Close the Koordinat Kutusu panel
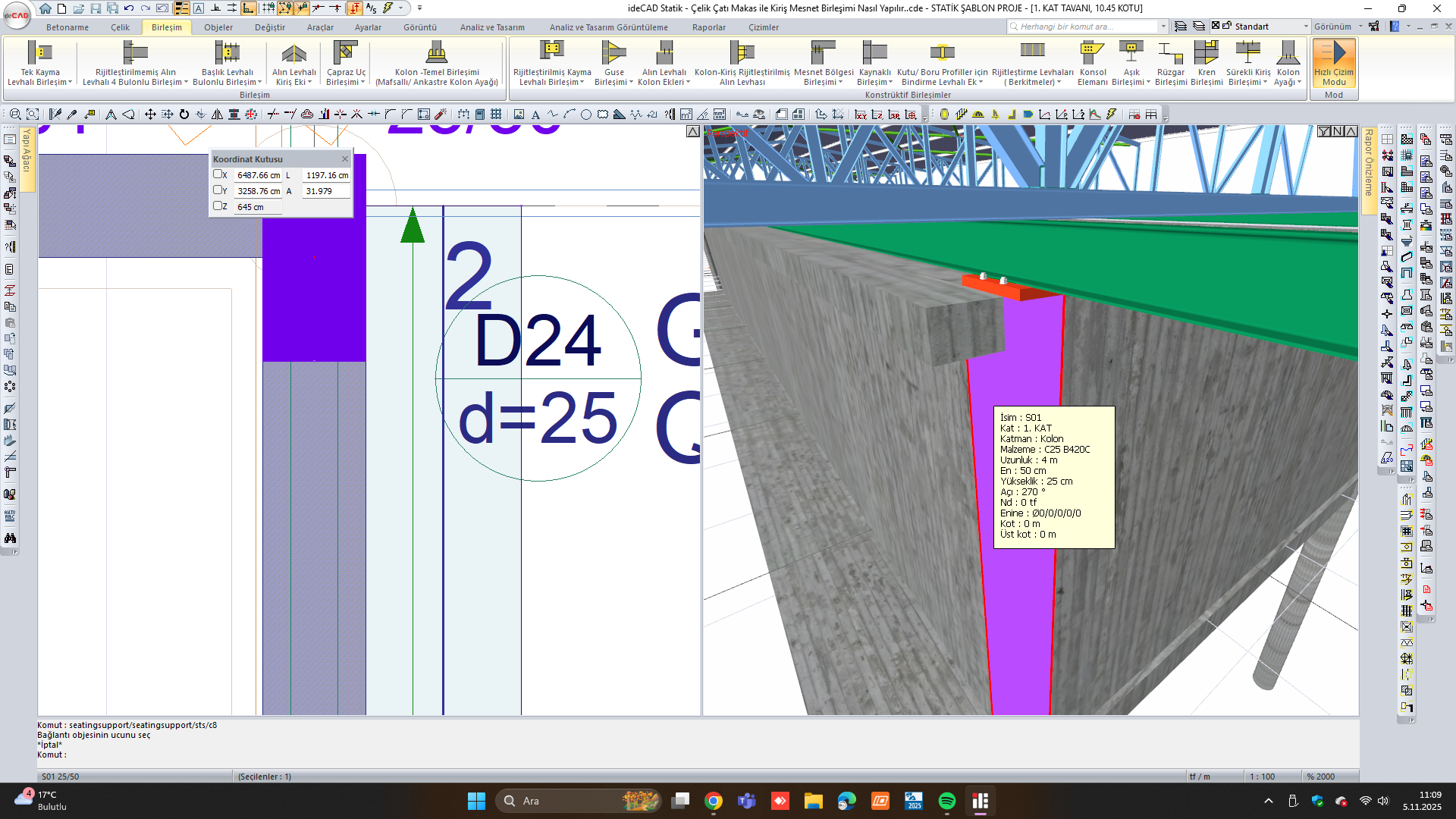Image resolution: width=1456 pixels, height=819 pixels. 345,159
